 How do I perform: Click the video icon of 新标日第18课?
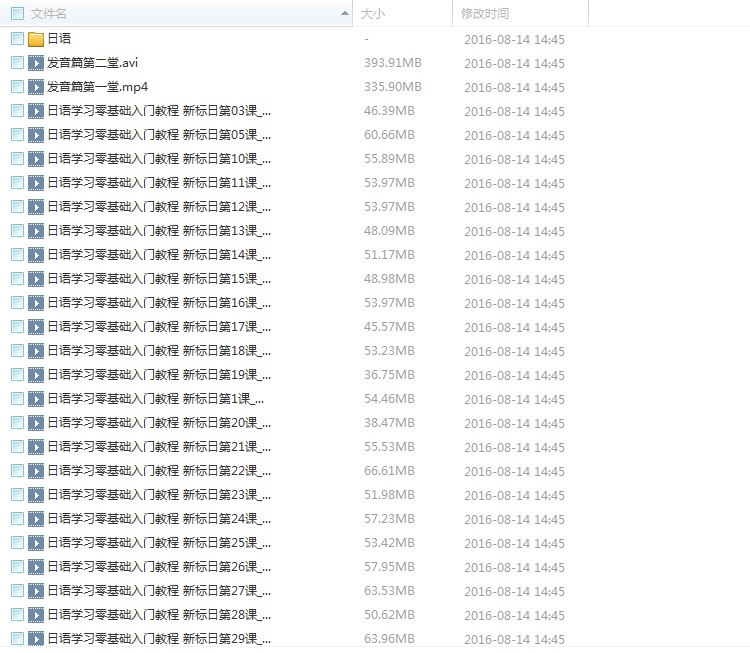36,351
